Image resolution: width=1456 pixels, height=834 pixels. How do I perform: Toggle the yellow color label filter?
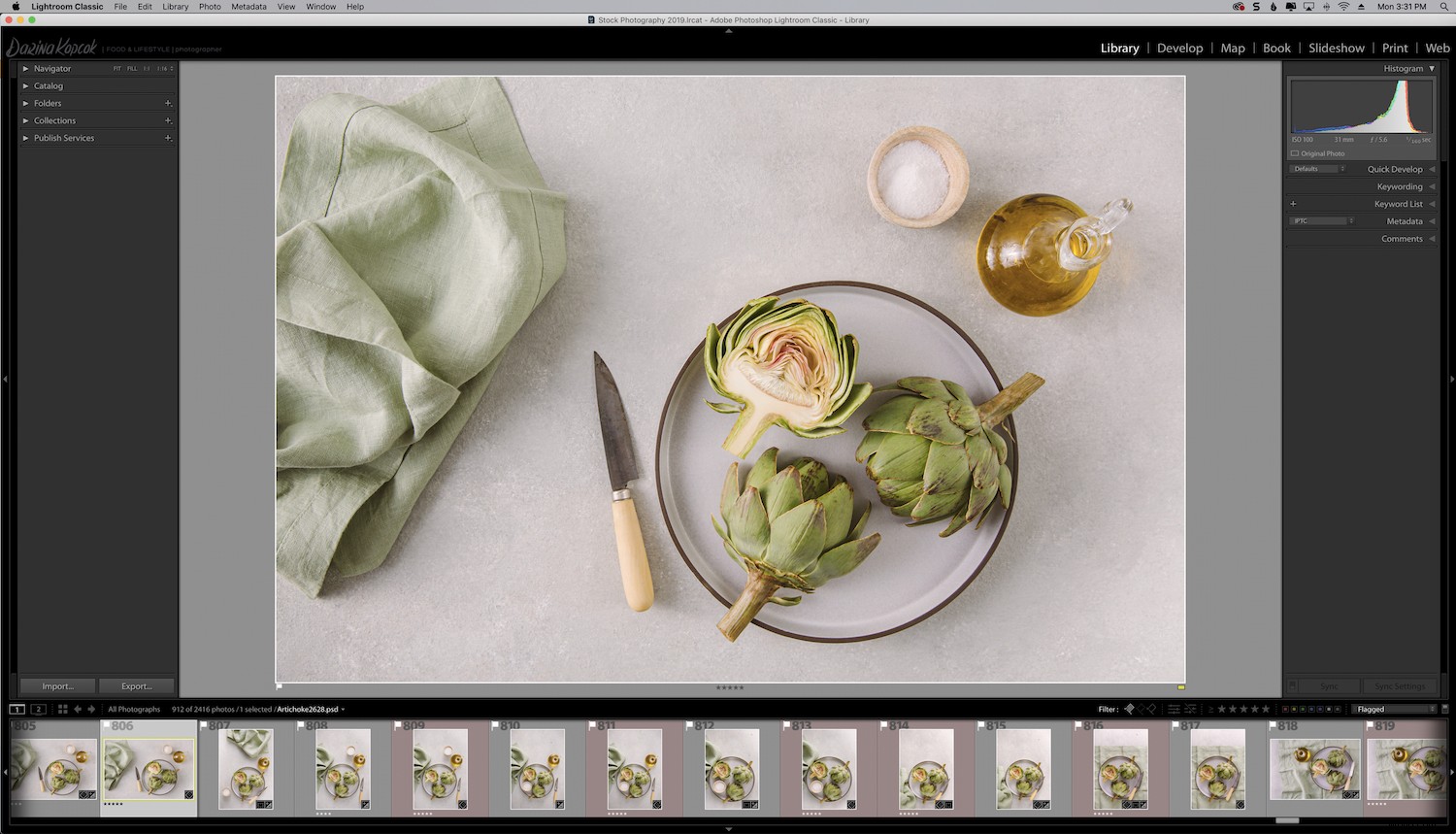(1294, 709)
